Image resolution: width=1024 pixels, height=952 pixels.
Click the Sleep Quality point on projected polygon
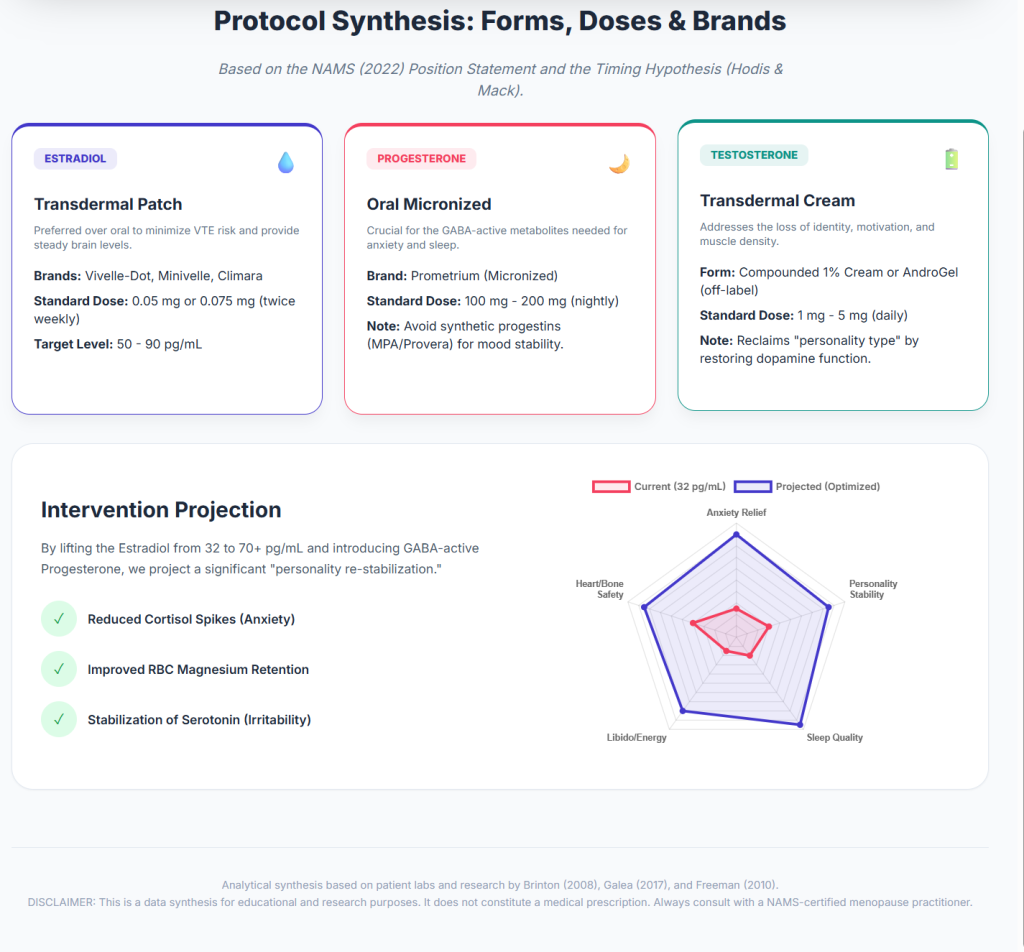tap(800, 725)
